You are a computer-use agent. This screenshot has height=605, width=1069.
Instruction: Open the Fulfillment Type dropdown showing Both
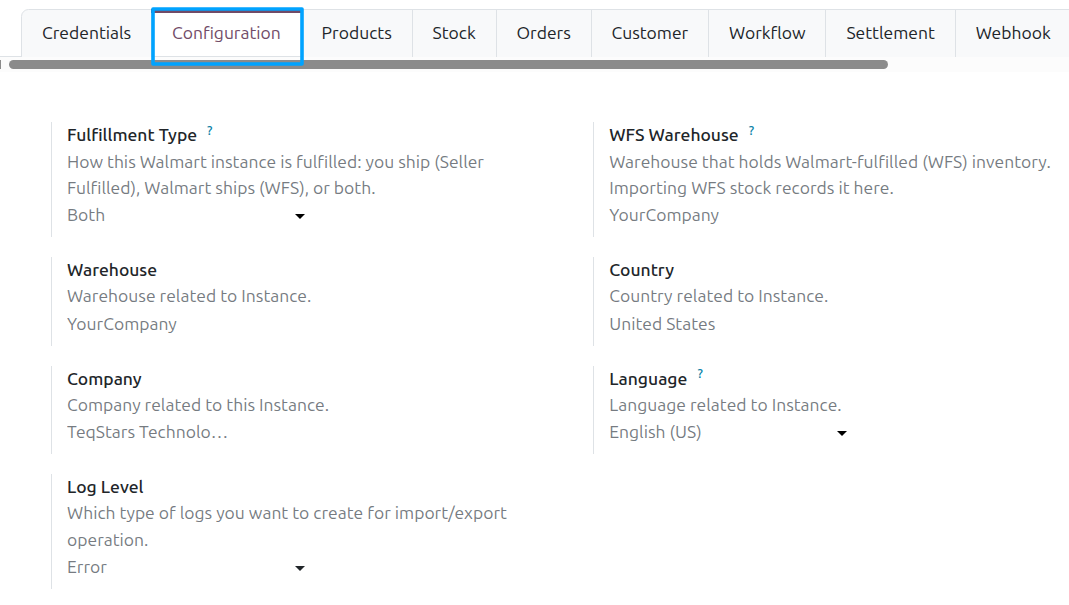pyautogui.click(x=186, y=216)
